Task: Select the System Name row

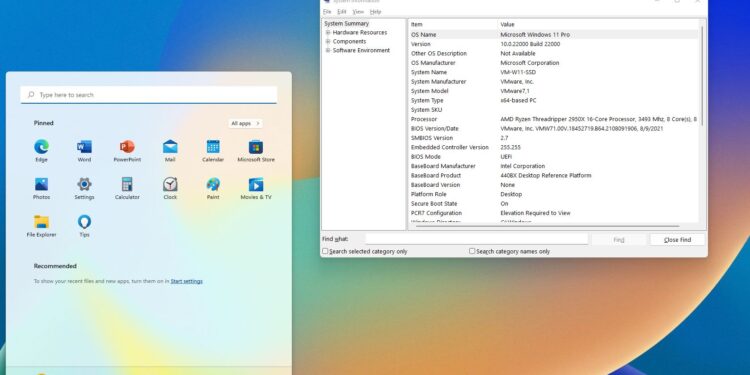Action: click(554, 72)
